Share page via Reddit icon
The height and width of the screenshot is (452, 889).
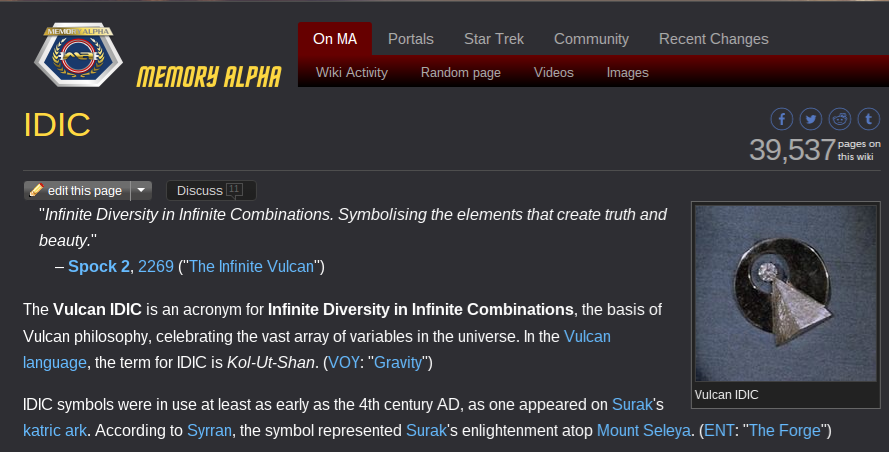(839, 119)
